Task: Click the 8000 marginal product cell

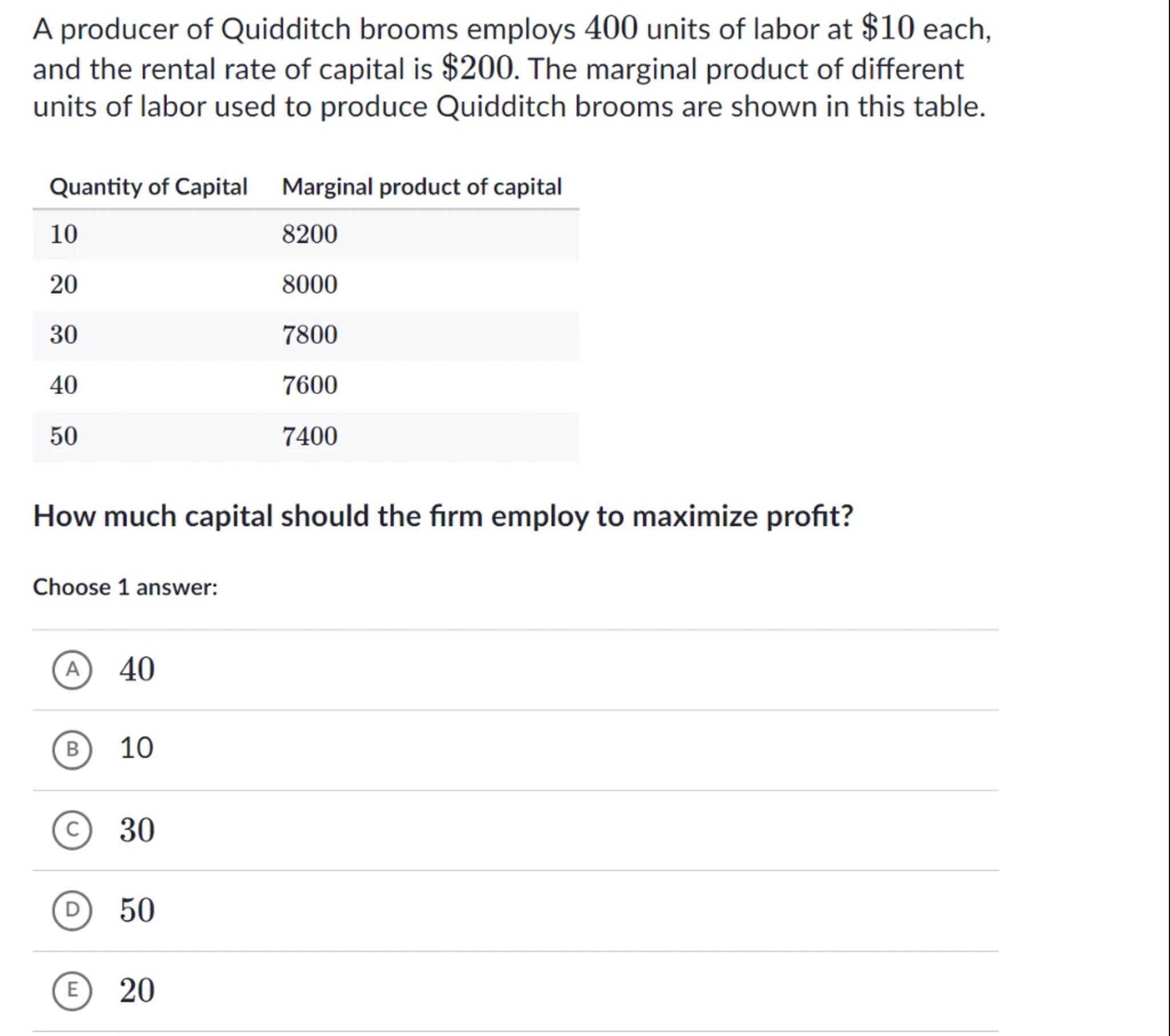Action: (310, 284)
